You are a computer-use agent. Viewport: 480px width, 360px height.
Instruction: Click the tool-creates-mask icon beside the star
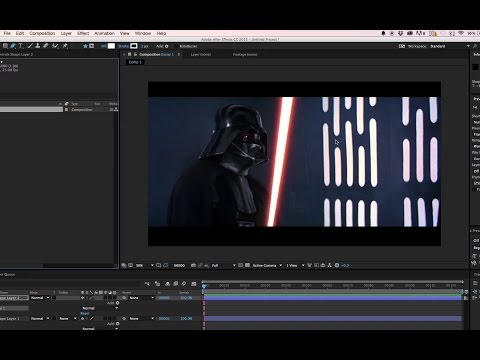[92, 46]
